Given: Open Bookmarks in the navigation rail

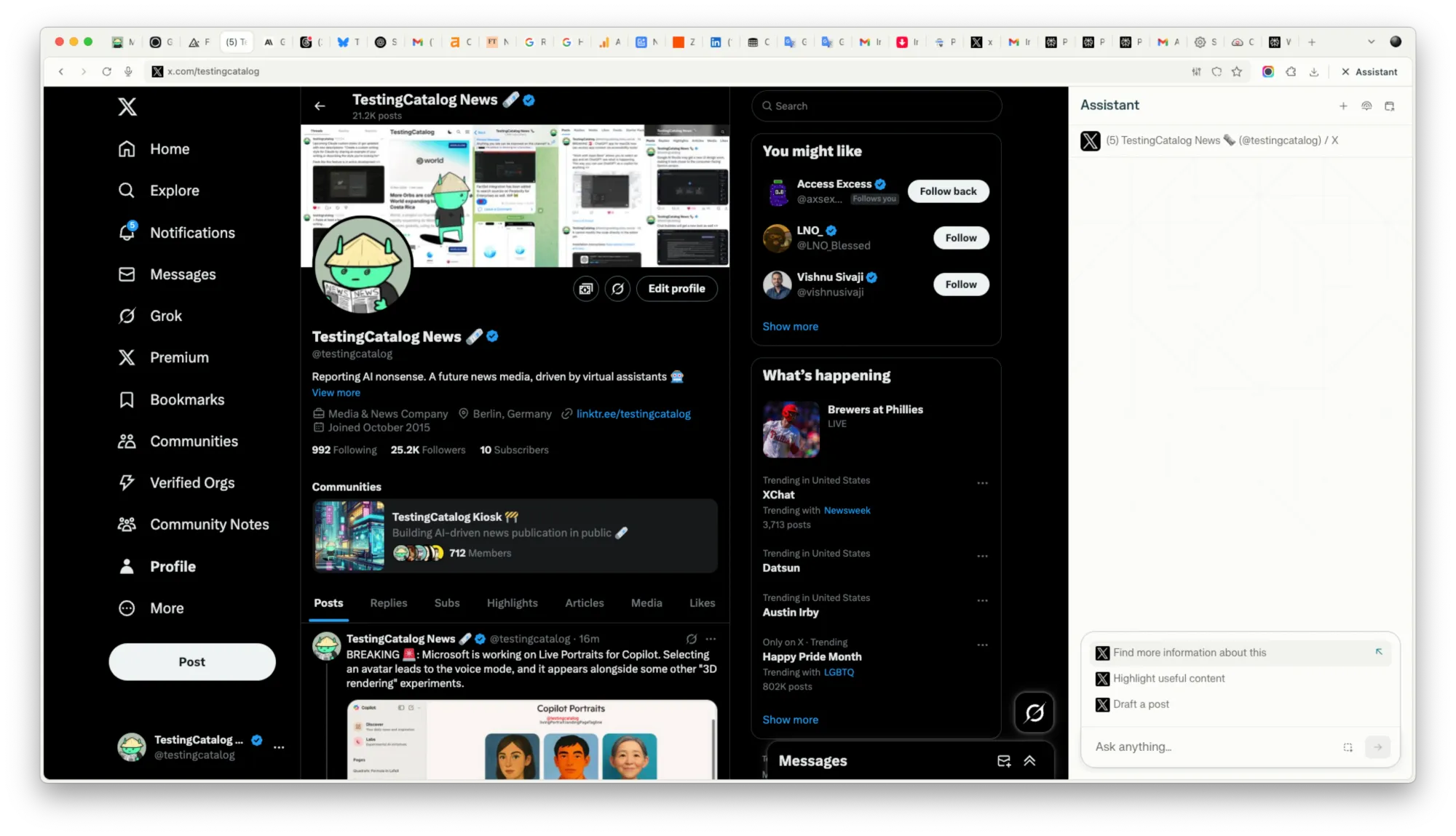Looking at the screenshot, I should tap(186, 399).
